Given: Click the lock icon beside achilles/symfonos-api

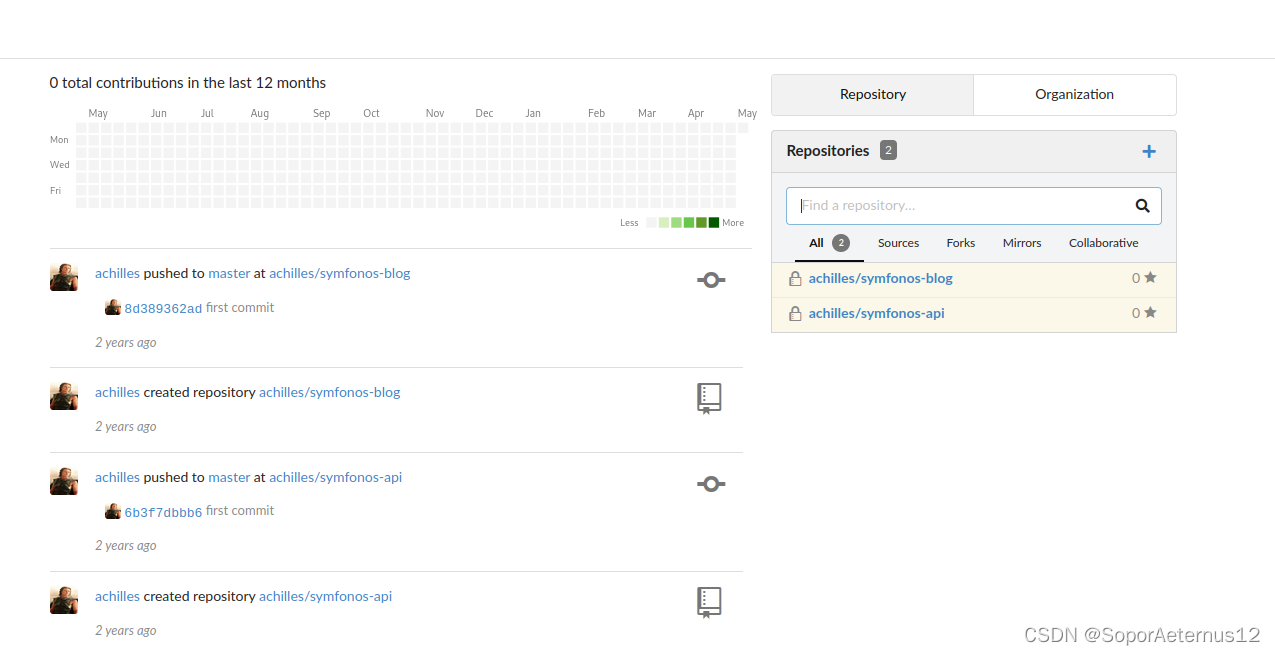Looking at the screenshot, I should pyautogui.click(x=795, y=314).
